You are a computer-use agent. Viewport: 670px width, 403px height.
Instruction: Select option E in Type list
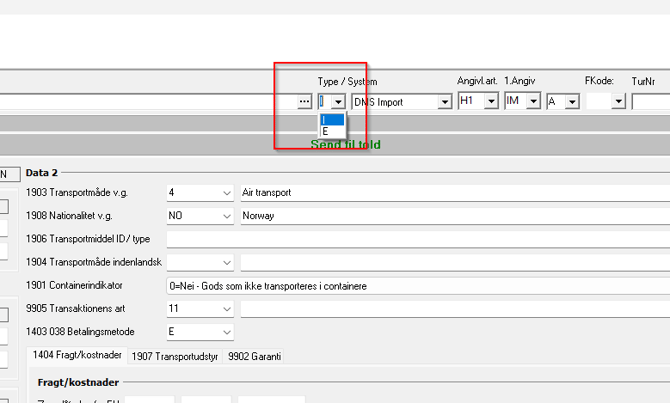click(331, 131)
